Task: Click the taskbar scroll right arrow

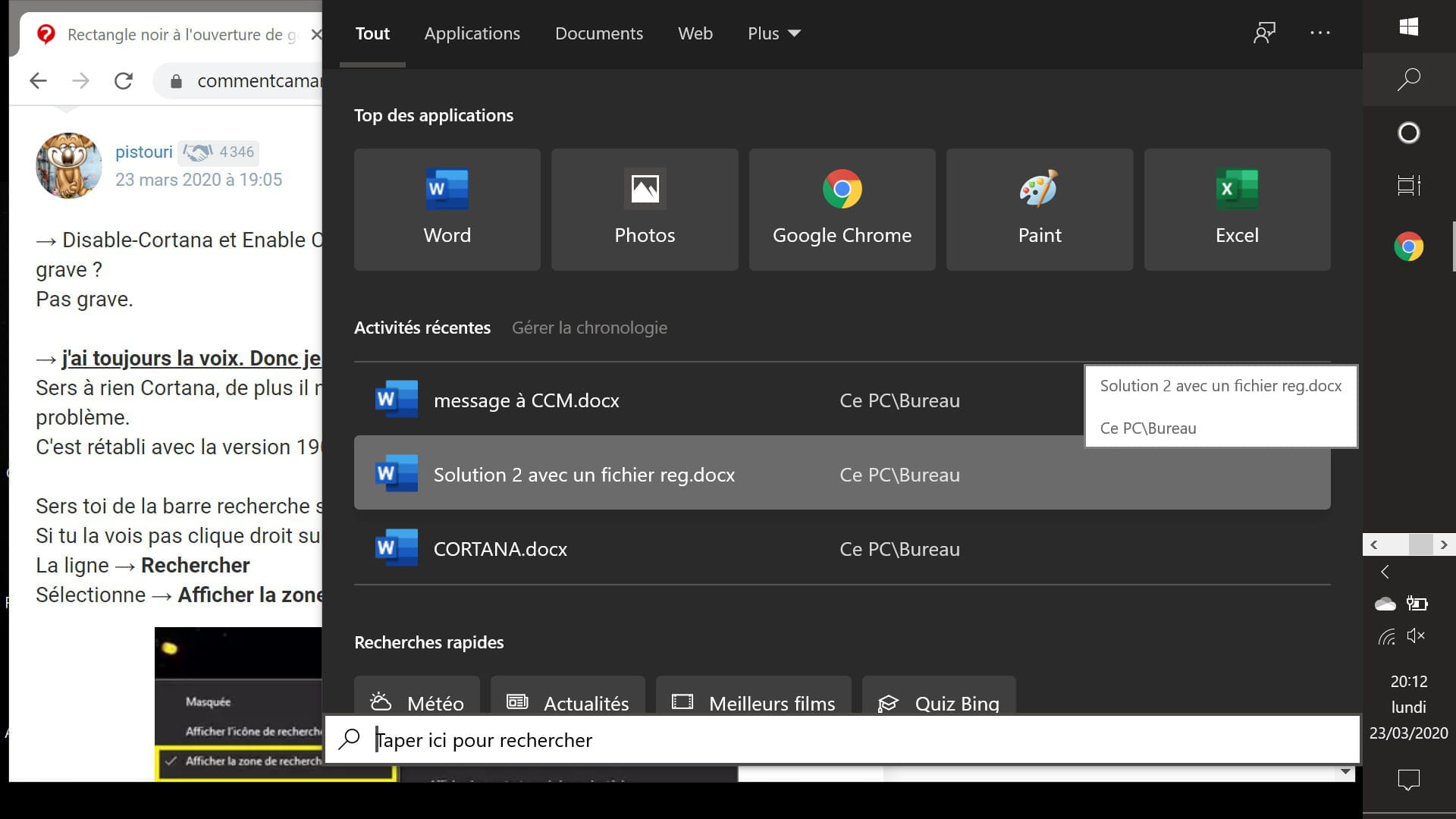Action: coord(1444,544)
